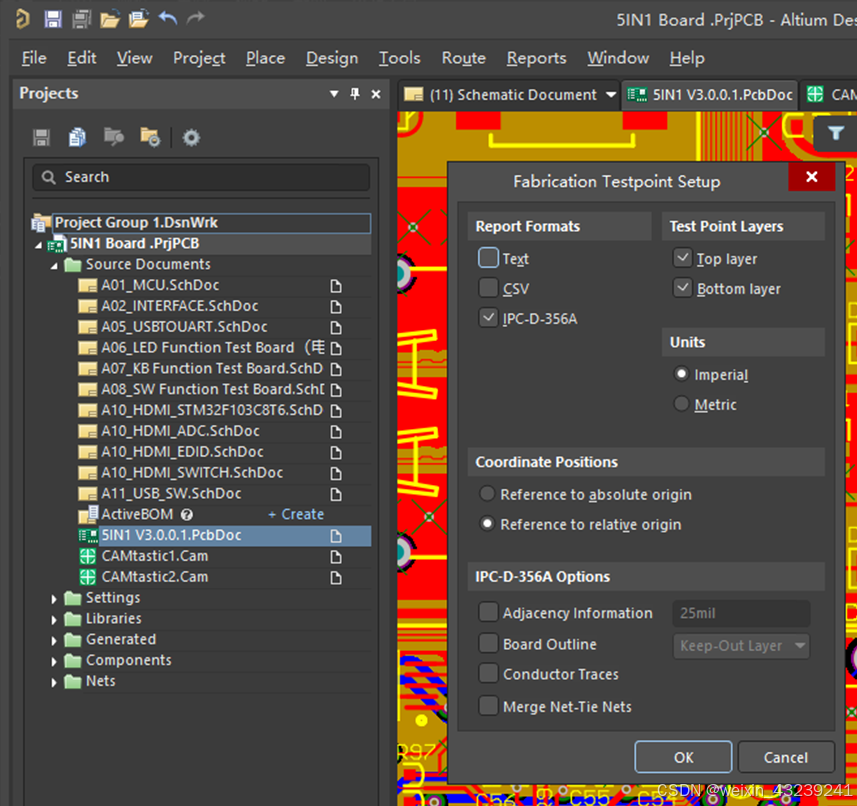Image resolution: width=857 pixels, height=806 pixels.
Task: Click the document status icon beside A05_USBTOUART.SchDoc
Action: point(336,327)
